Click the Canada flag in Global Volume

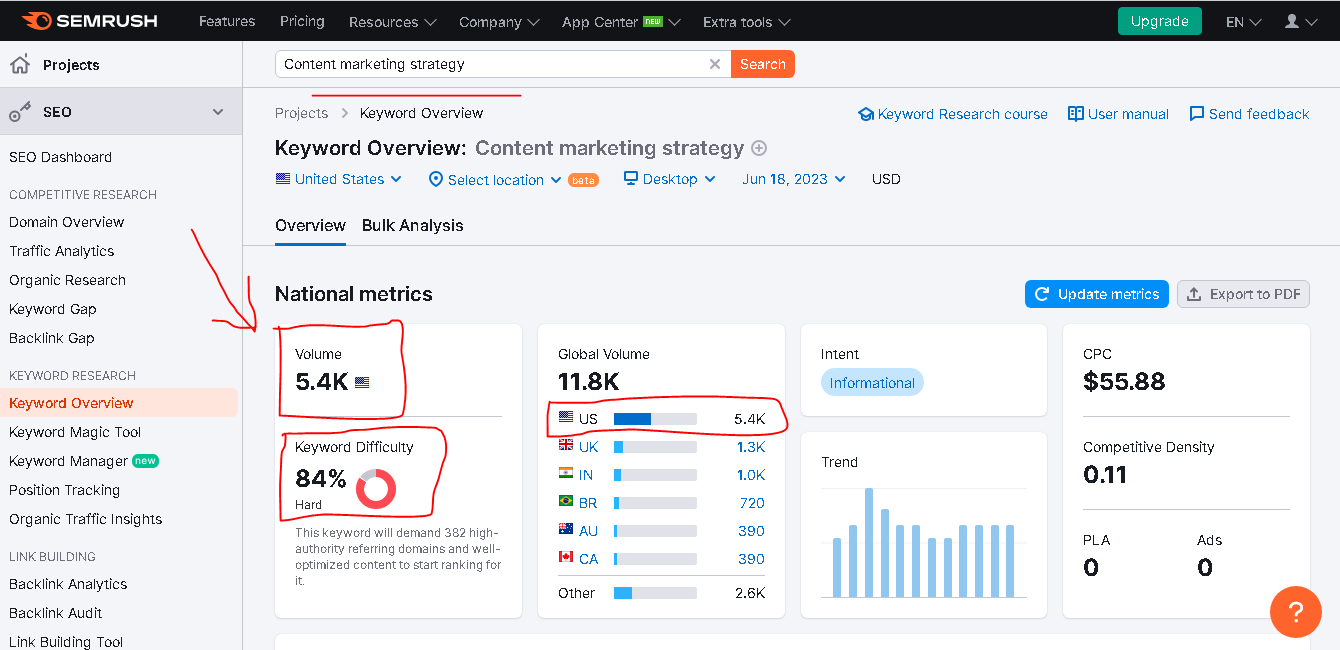coord(566,558)
